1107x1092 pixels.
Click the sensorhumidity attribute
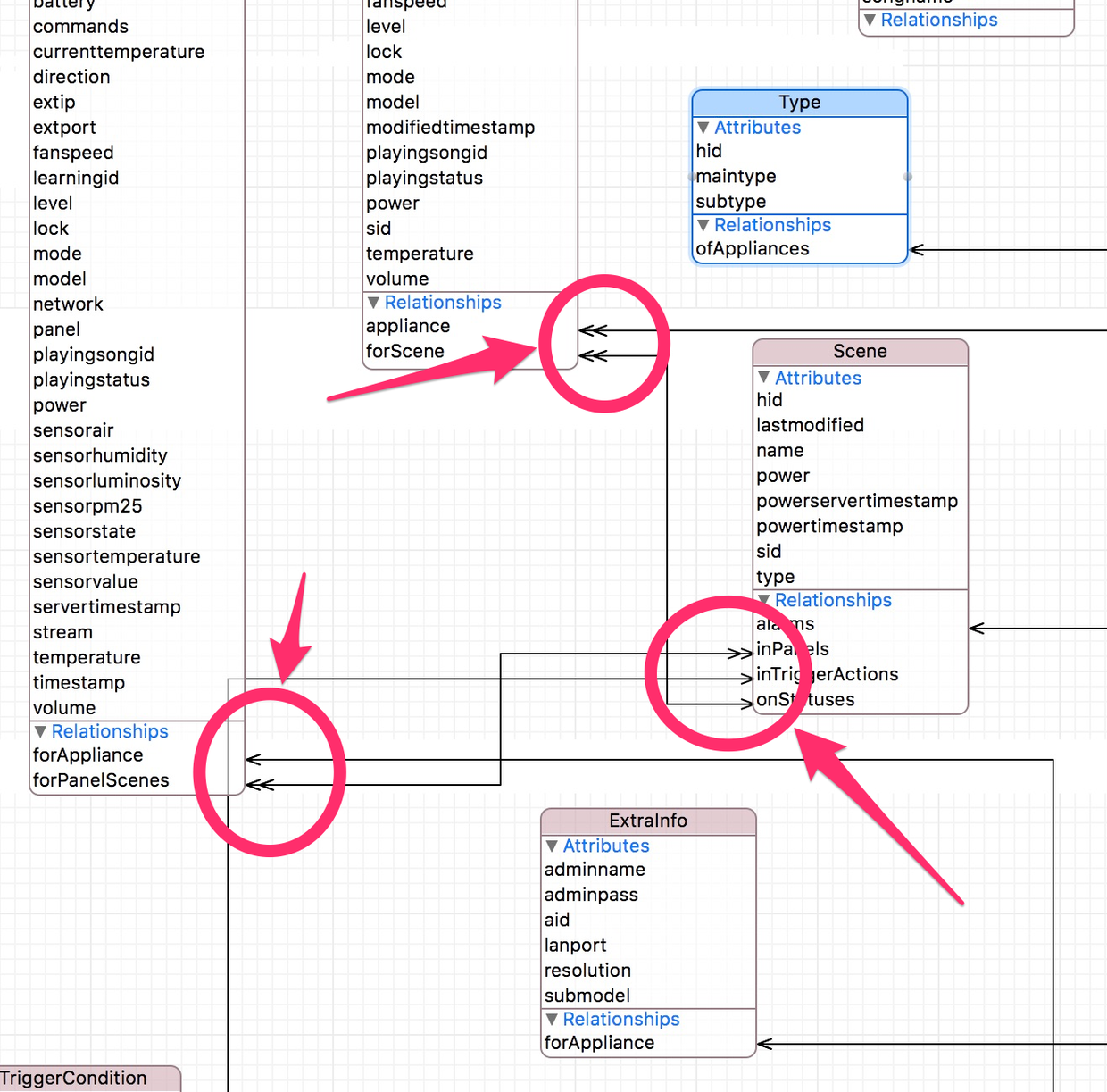click(x=100, y=455)
